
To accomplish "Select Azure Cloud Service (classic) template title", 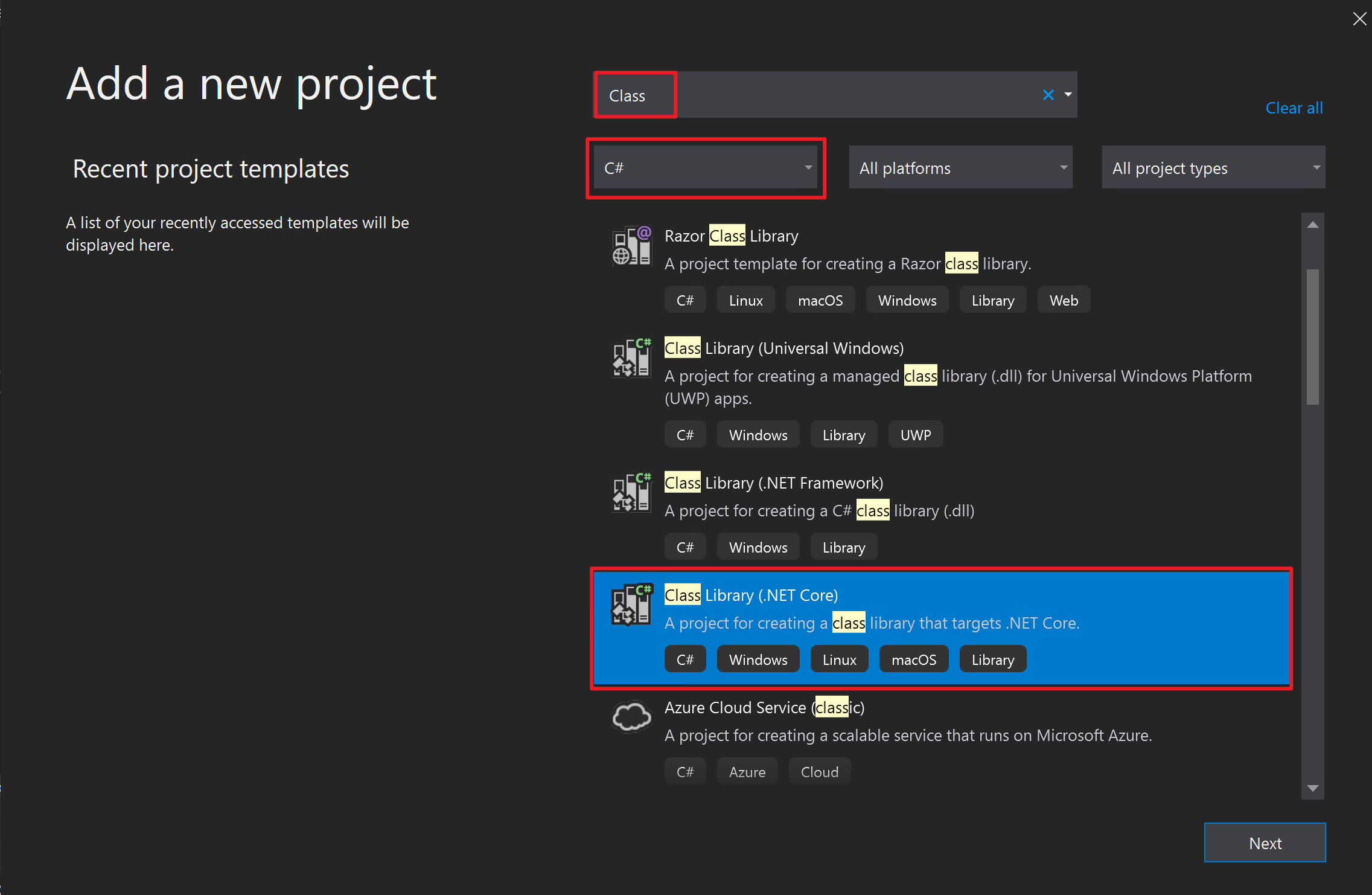I will tap(764, 708).
